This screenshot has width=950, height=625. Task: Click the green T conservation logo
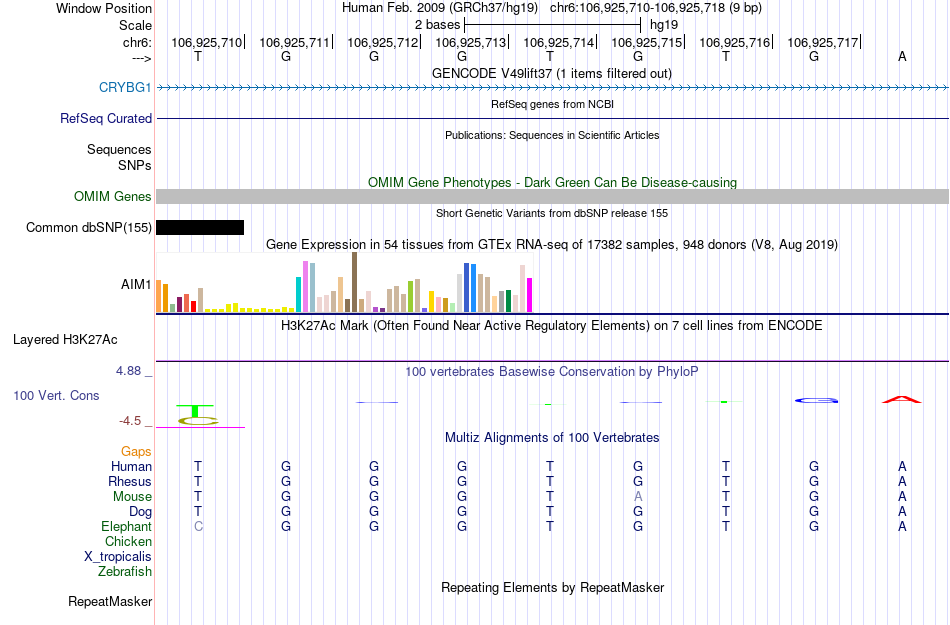195,411
